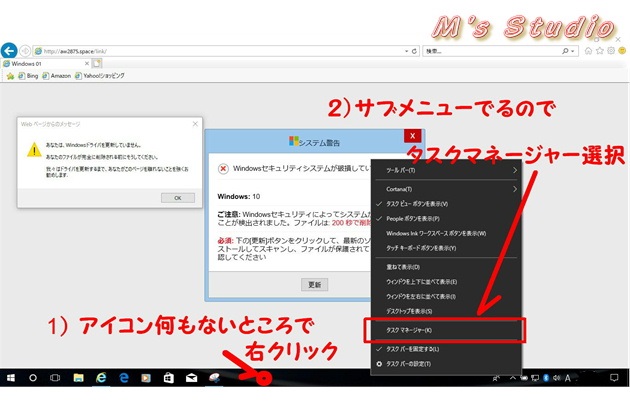The image size is (630, 420).
Task: Expand the ツールバー(T) submenu
Action: pyautogui.click(x=446, y=170)
